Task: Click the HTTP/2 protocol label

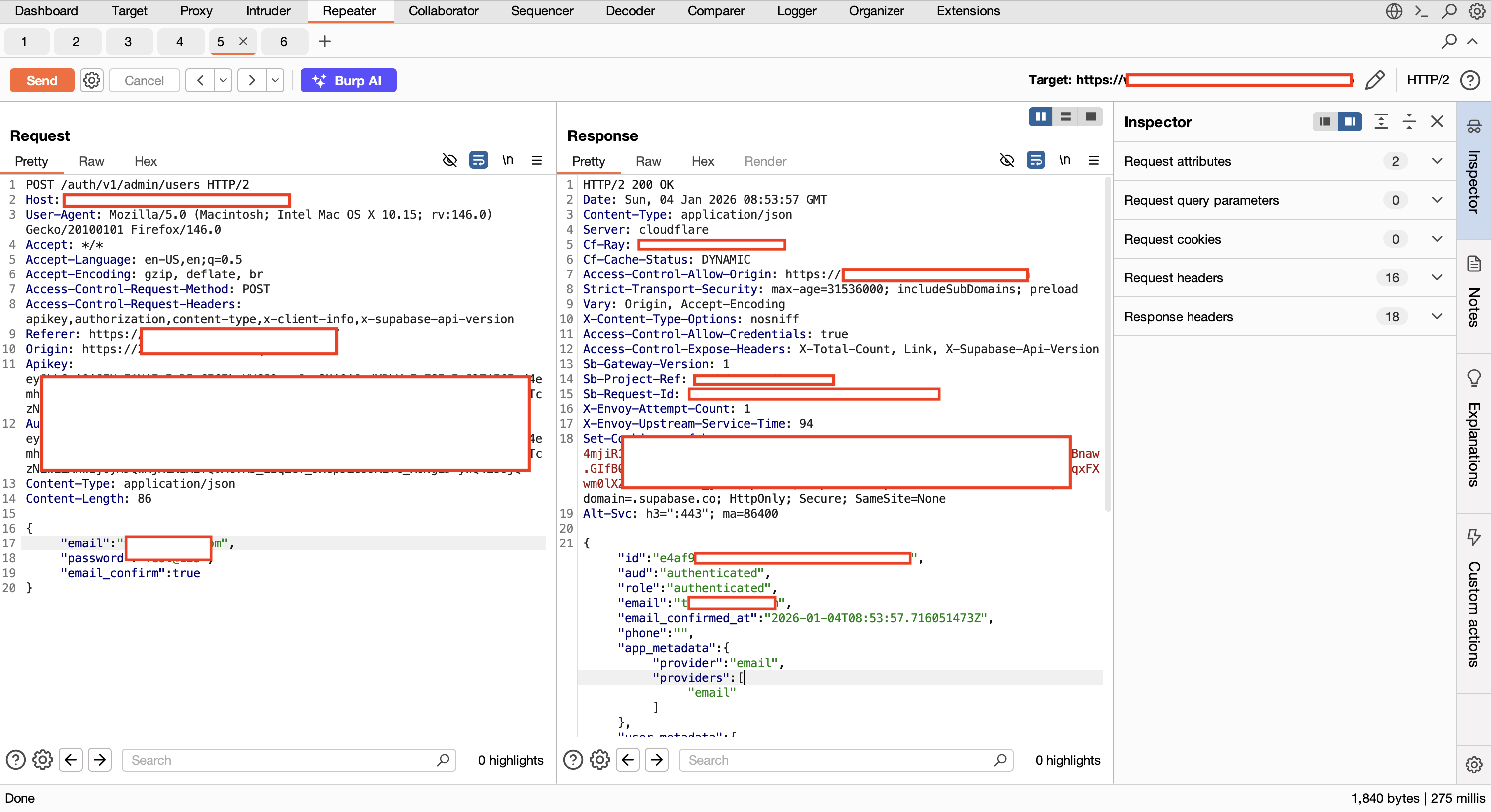Action: (1427, 80)
